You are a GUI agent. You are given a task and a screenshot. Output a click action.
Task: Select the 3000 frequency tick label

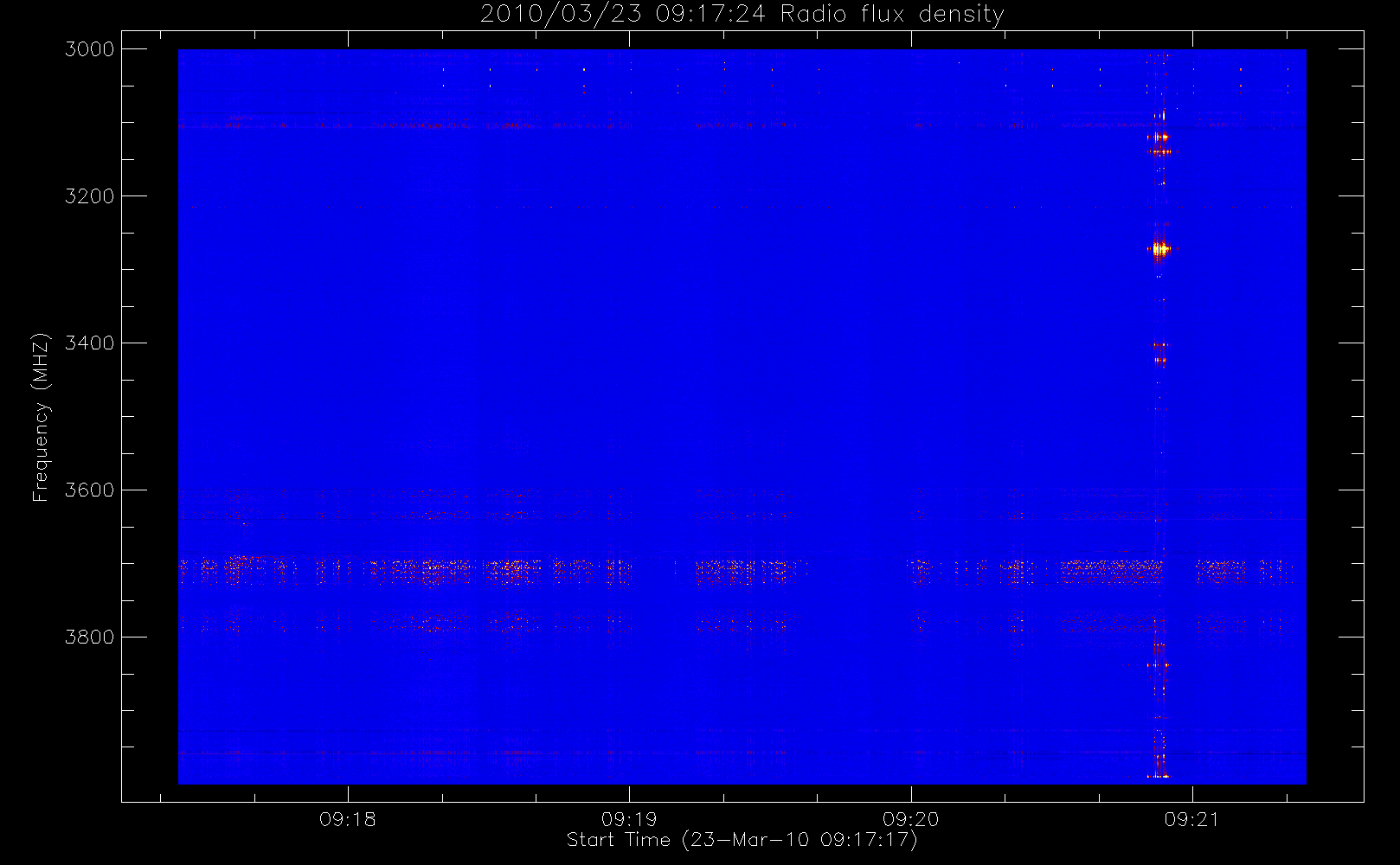(90, 49)
